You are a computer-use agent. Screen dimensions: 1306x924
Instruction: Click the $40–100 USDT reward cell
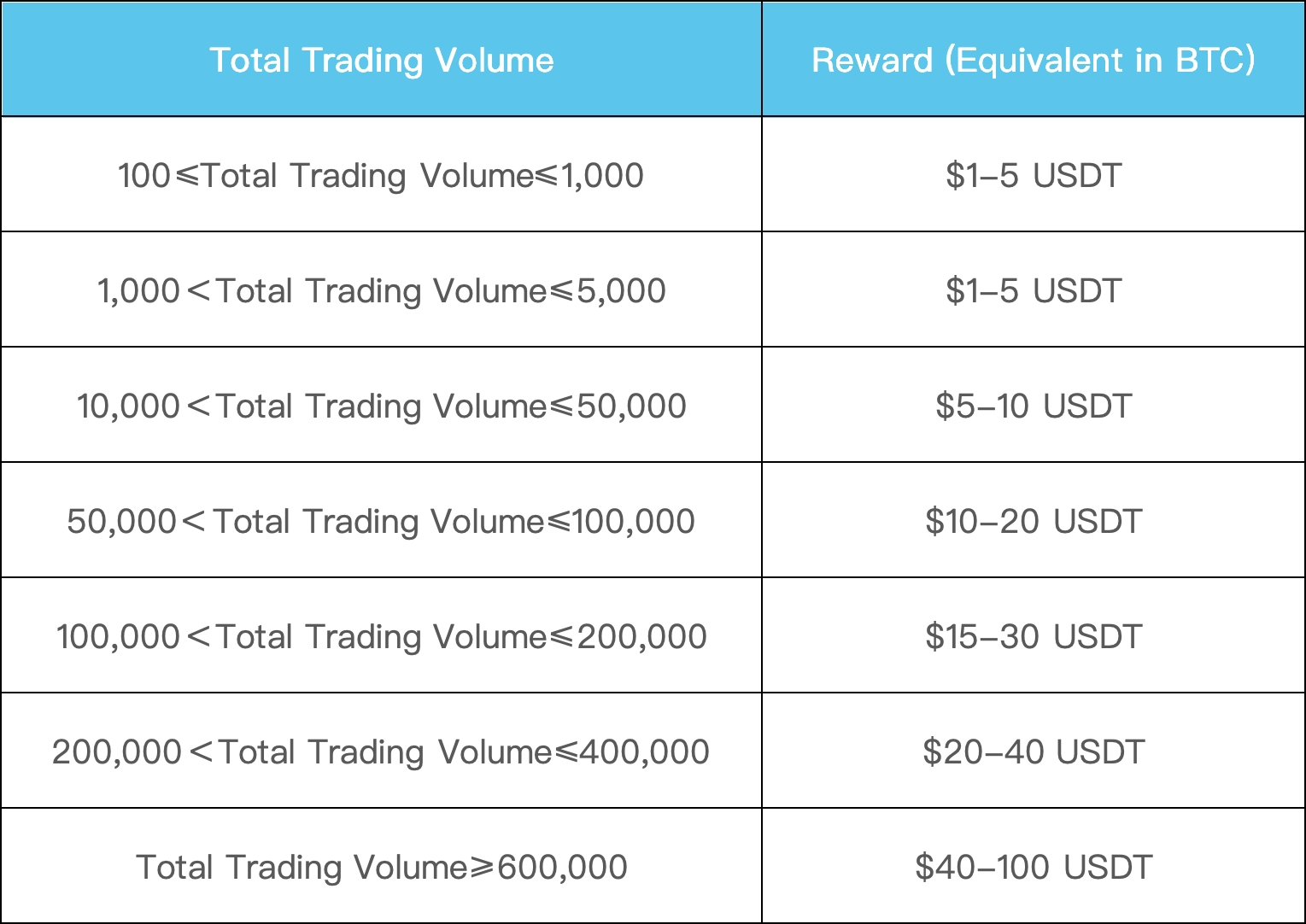pos(1033,867)
